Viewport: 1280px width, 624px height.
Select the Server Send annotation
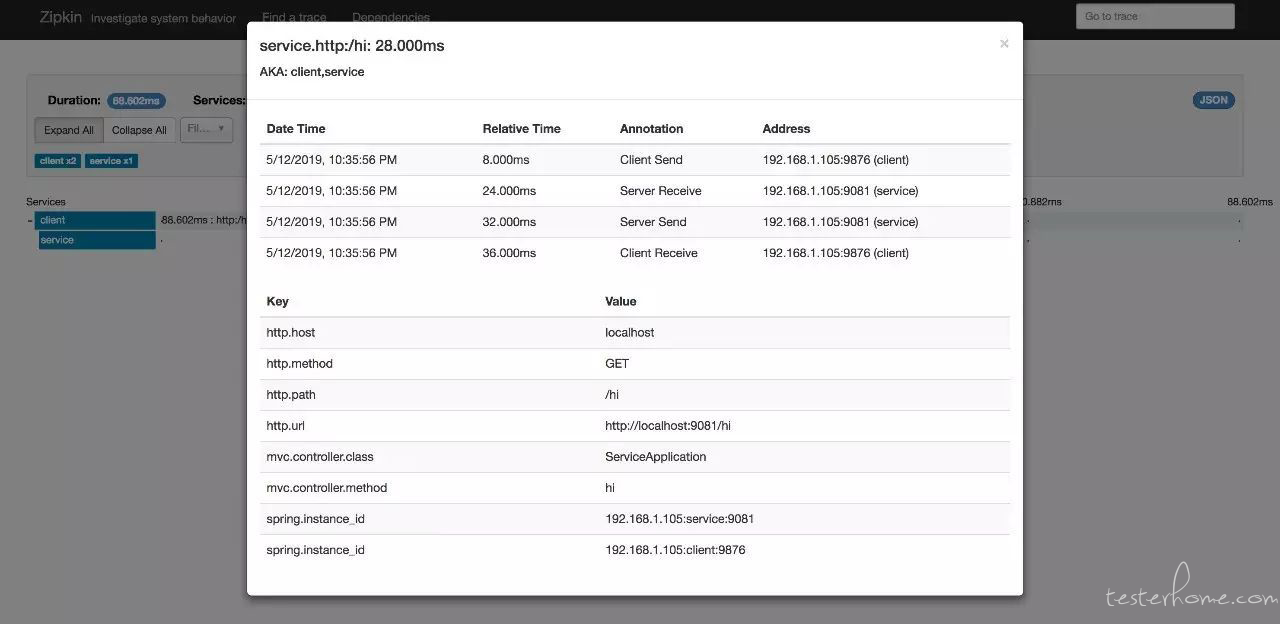[653, 221]
